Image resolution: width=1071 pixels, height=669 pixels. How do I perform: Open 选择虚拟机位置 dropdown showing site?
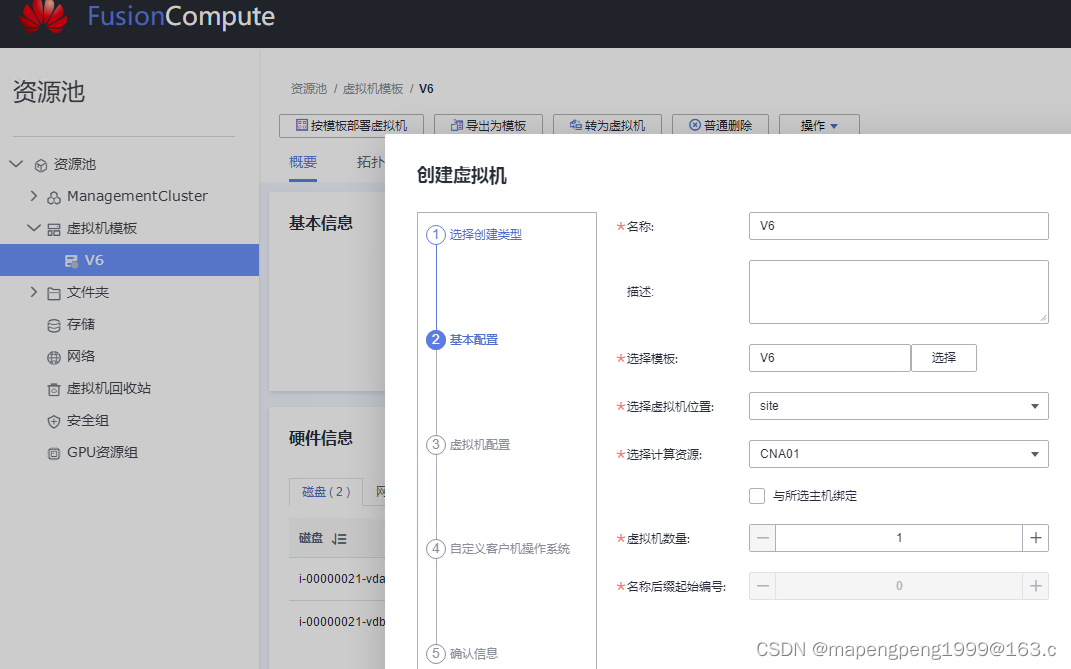pyautogui.click(x=898, y=406)
